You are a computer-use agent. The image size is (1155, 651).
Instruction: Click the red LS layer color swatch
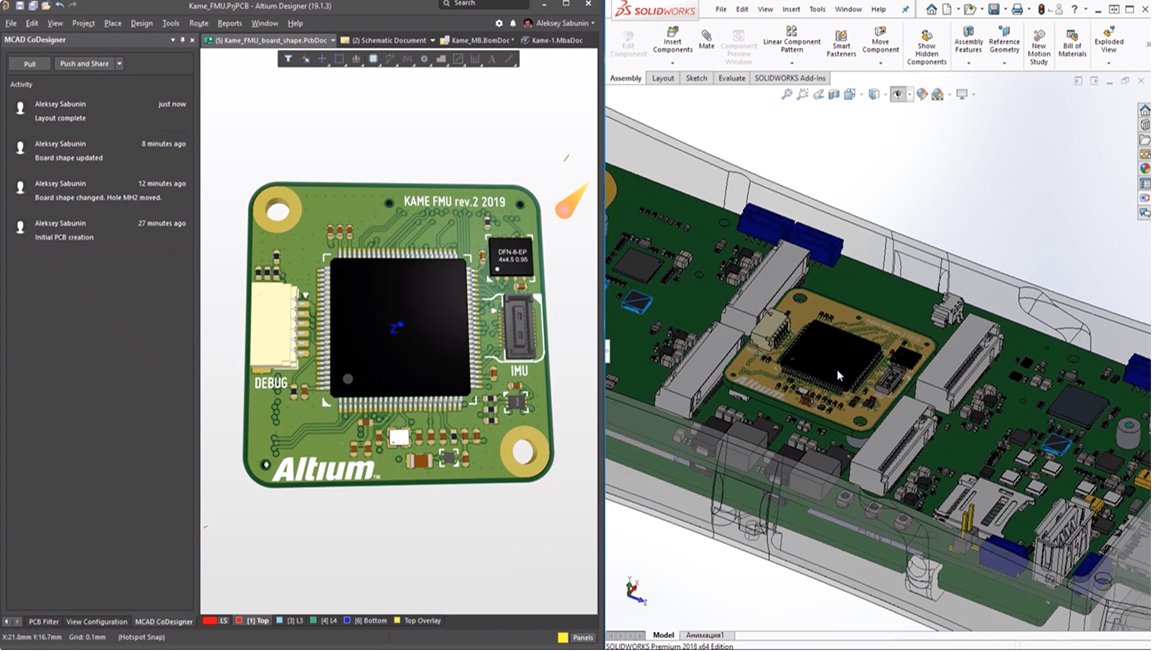click(210, 621)
